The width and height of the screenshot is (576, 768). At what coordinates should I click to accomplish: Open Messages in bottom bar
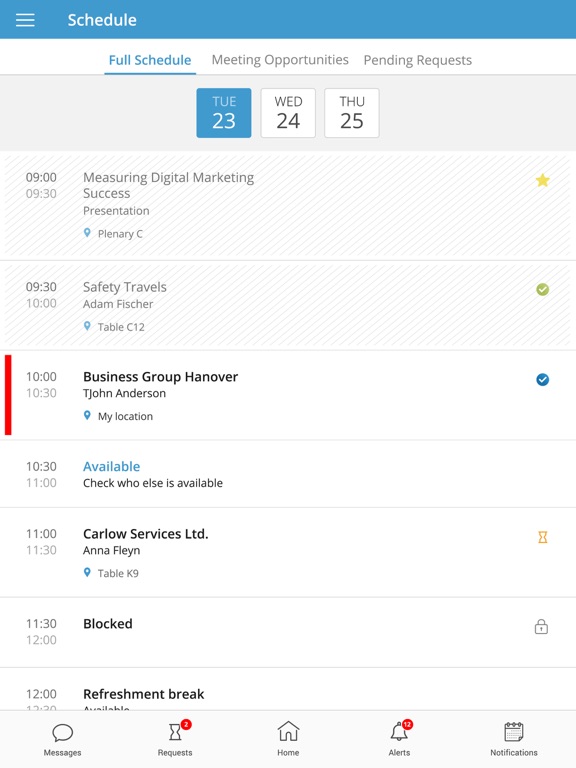click(62, 740)
